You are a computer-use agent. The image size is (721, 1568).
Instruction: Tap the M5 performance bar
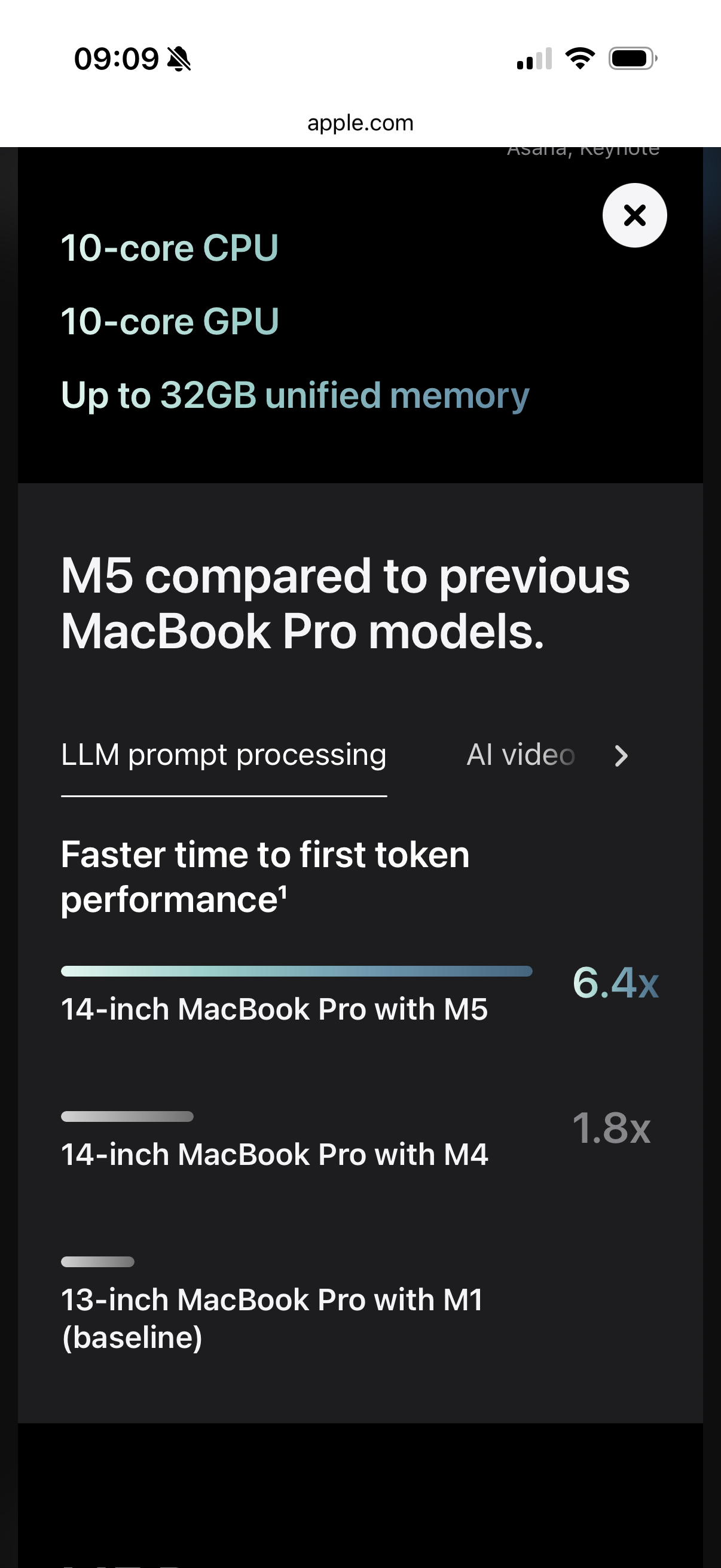pyautogui.click(x=297, y=971)
